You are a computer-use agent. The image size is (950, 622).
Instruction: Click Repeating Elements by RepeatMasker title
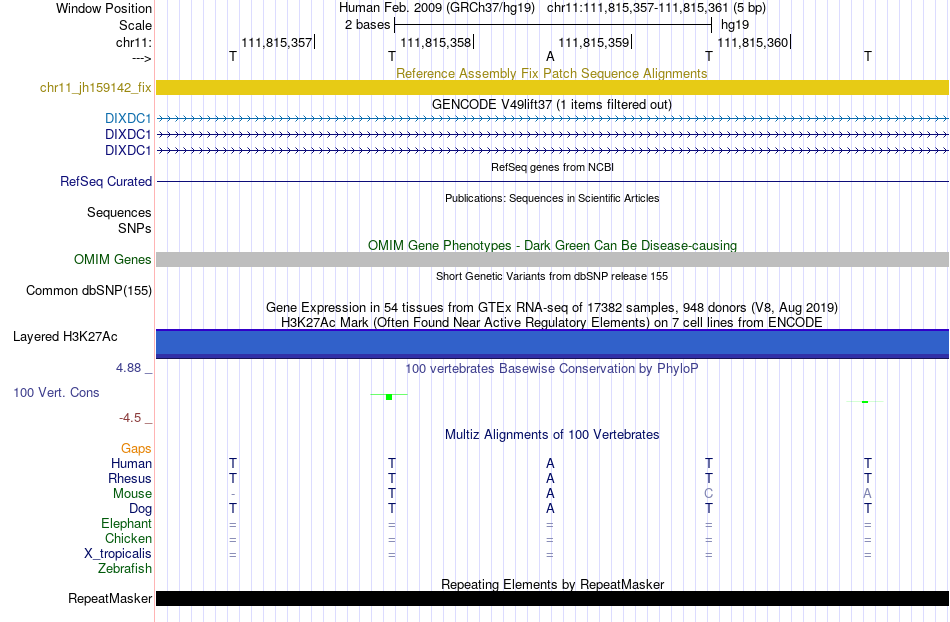553,584
